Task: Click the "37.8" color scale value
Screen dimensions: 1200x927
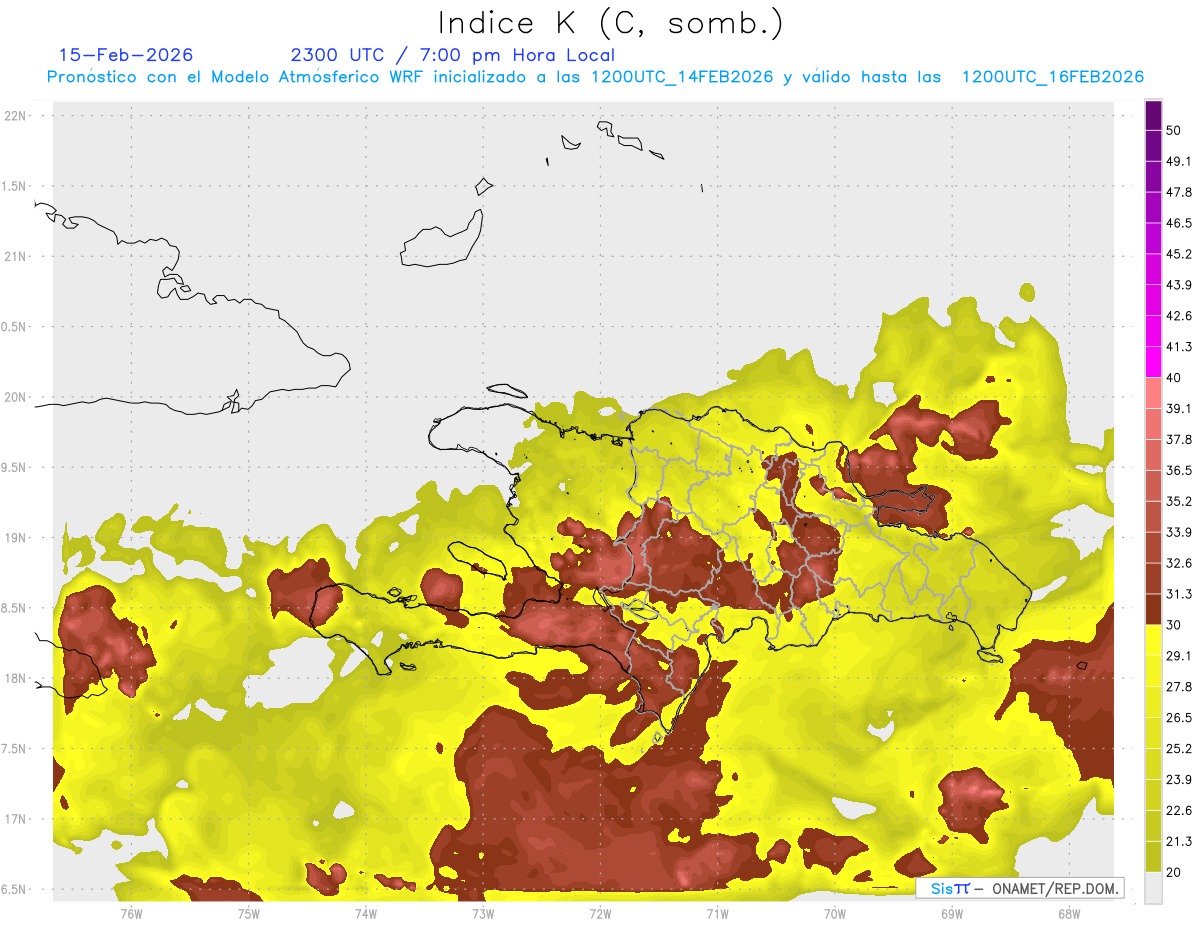Action: pos(1179,439)
